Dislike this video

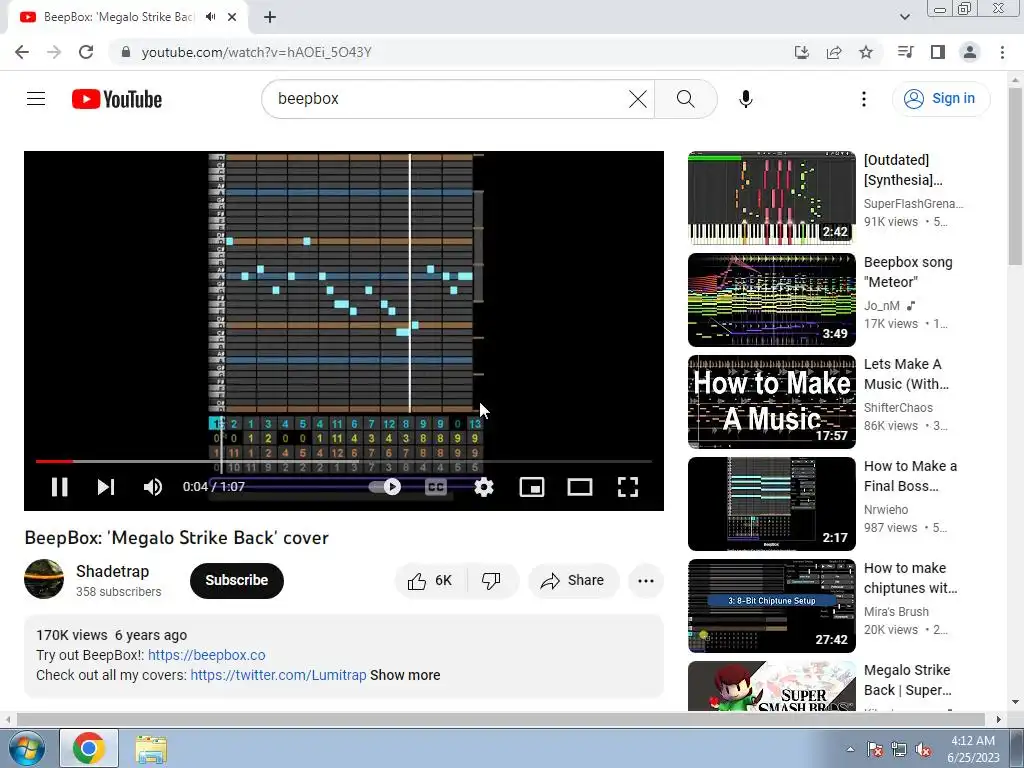click(x=491, y=581)
